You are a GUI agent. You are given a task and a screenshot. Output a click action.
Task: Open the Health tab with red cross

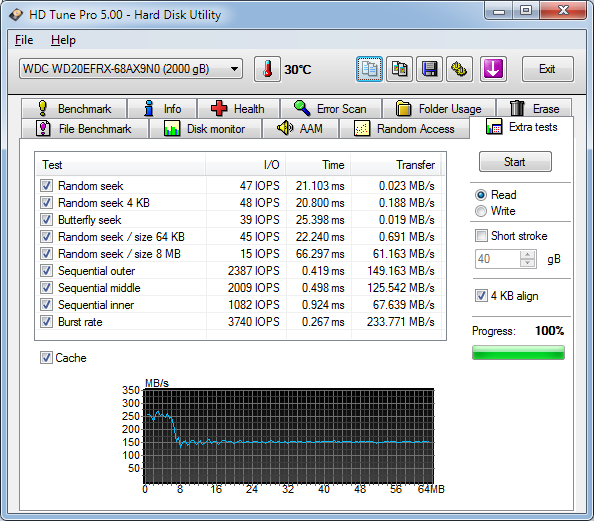point(239,109)
